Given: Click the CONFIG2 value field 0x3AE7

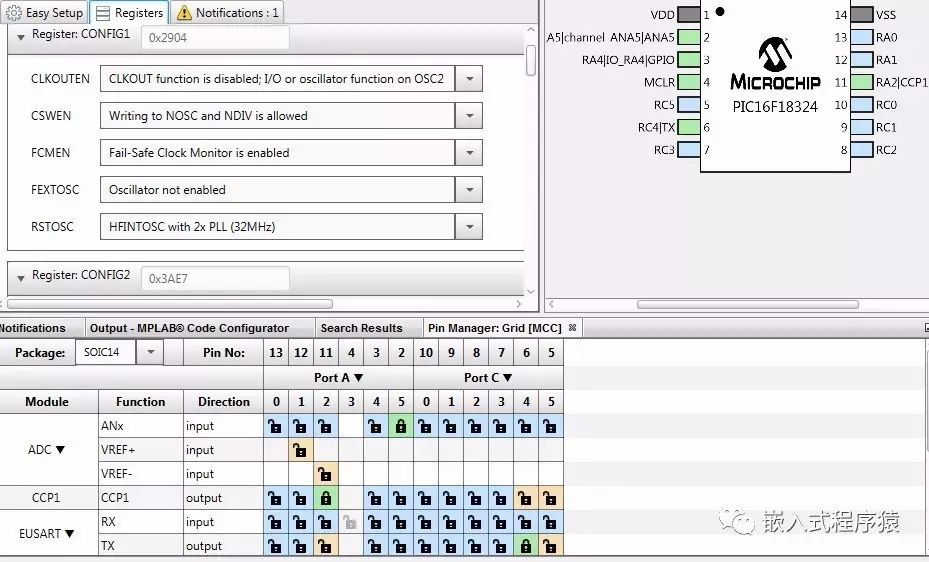Looking at the screenshot, I should point(215,278).
